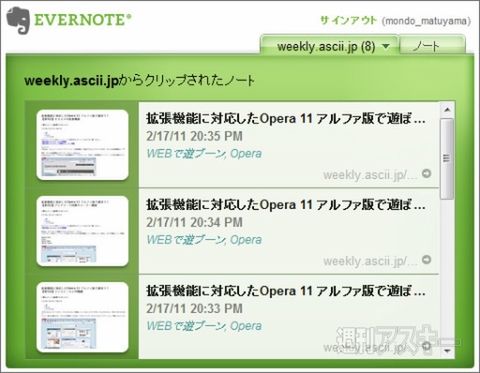Click the go-arrow icon on the 20:35 PM note
Screen dimensions: 480x373
[426, 173]
